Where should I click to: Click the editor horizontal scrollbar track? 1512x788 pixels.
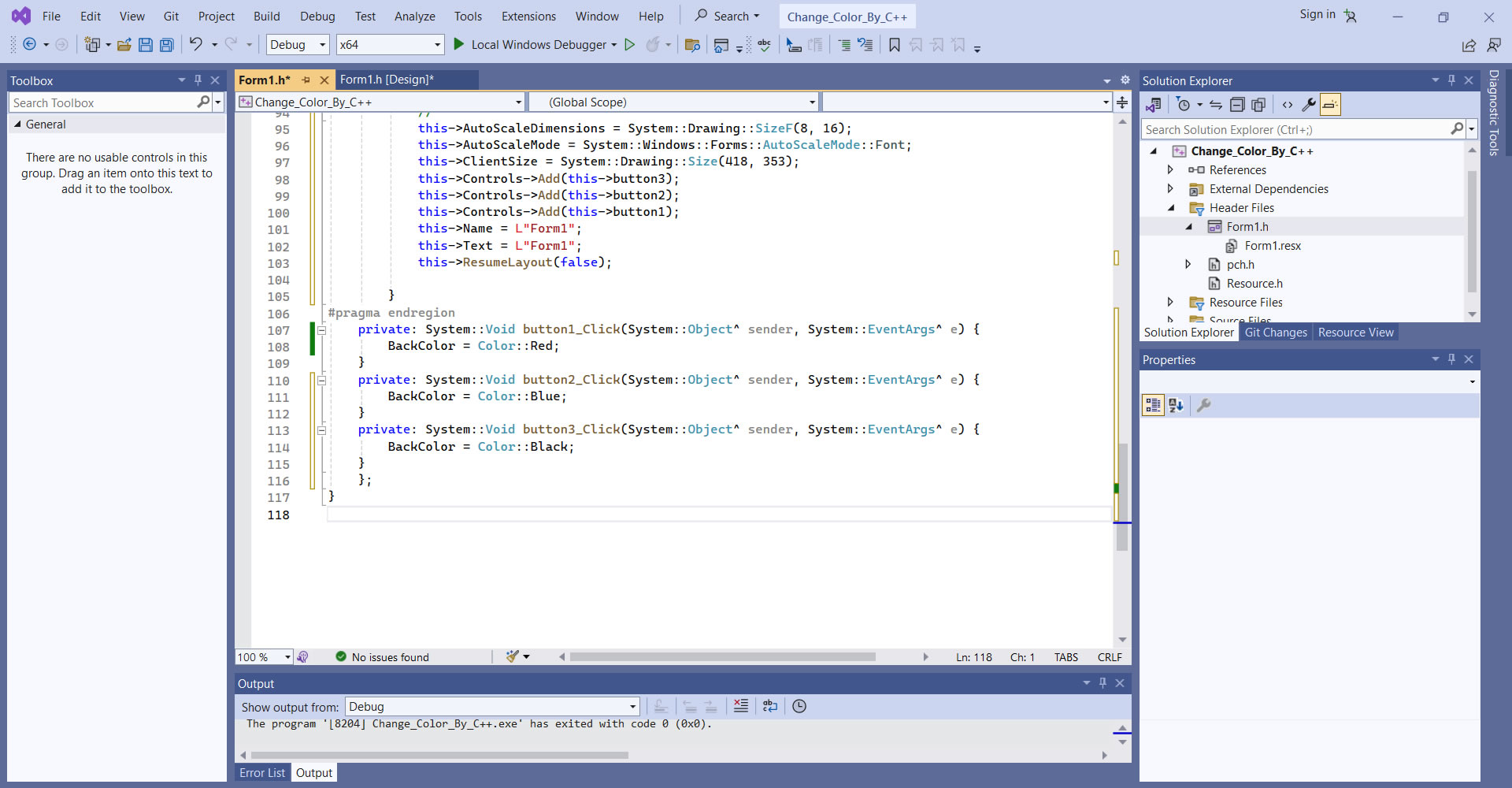click(x=898, y=657)
